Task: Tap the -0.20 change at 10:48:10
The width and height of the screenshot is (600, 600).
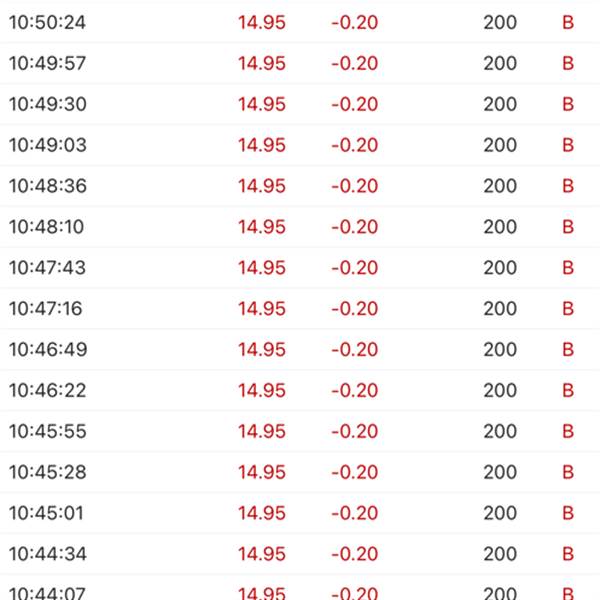Action: (355, 227)
